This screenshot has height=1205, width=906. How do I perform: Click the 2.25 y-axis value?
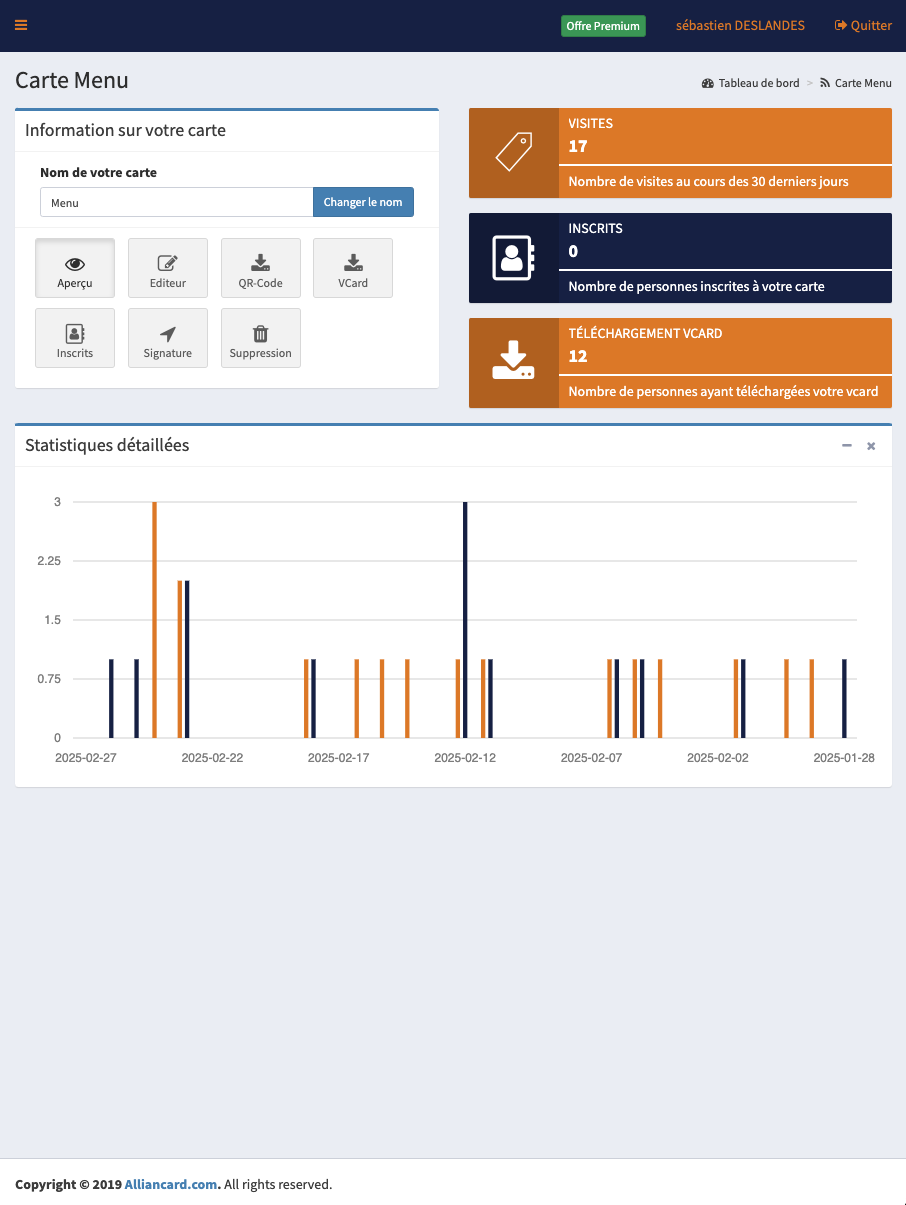tap(49, 561)
